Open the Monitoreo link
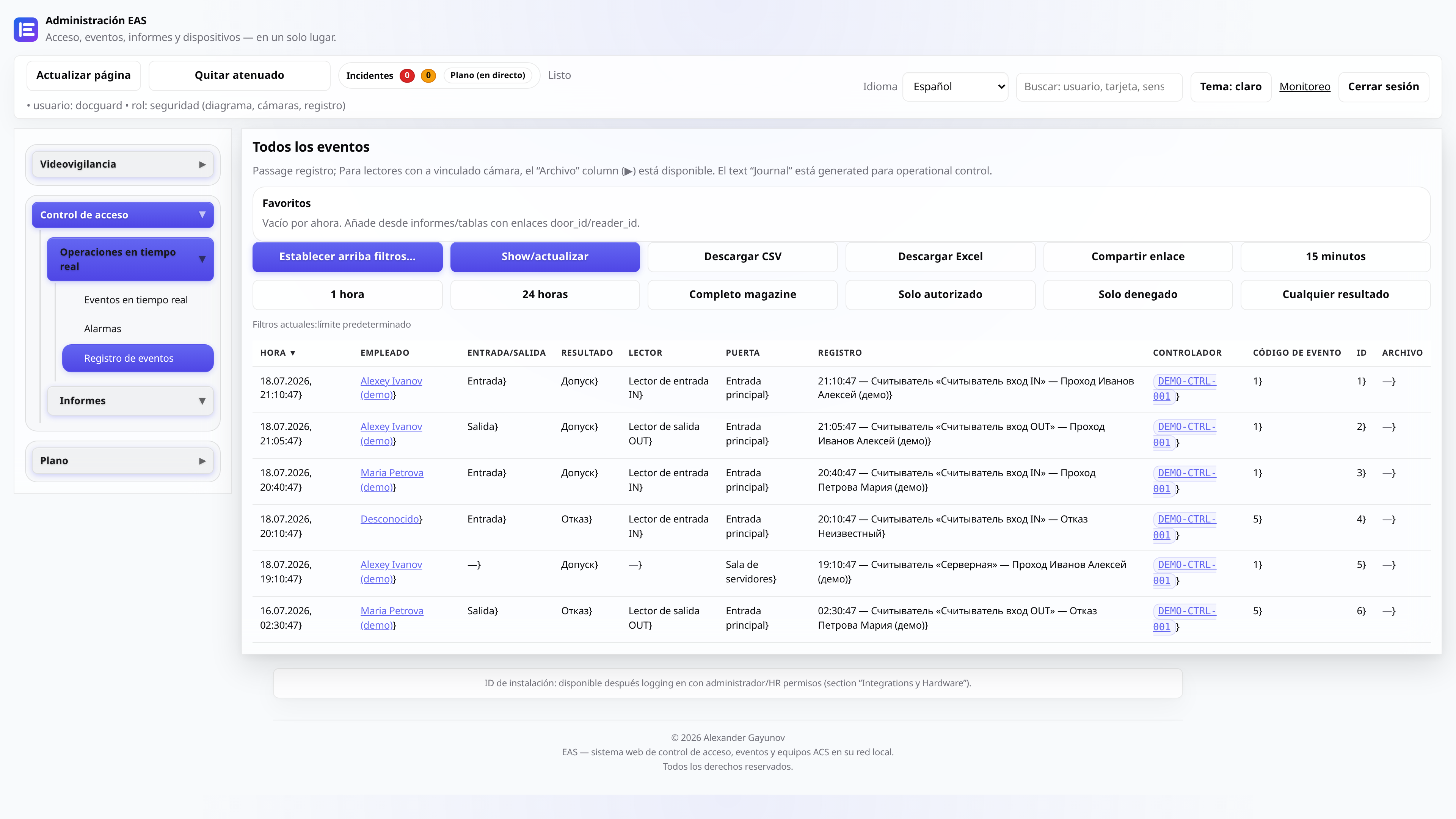1456x819 pixels. [x=1304, y=86]
